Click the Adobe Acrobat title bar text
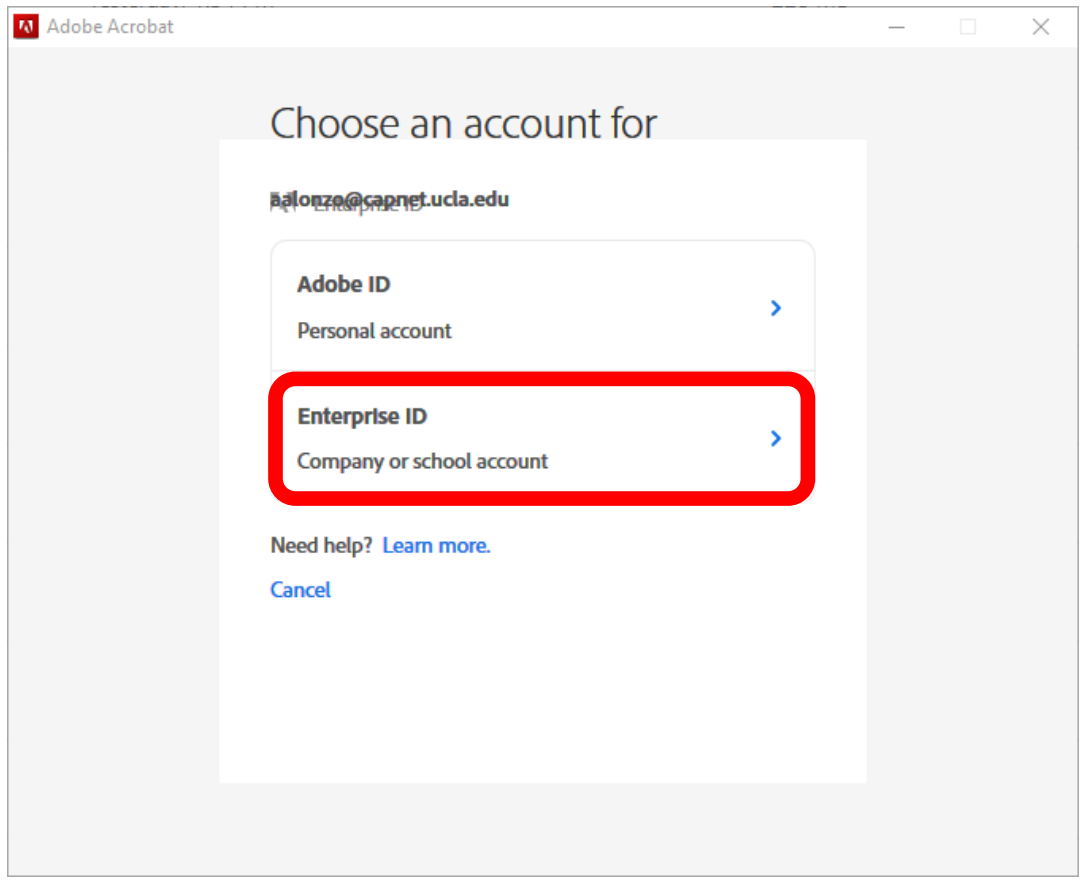1086x884 pixels. pyautogui.click(x=110, y=26)
